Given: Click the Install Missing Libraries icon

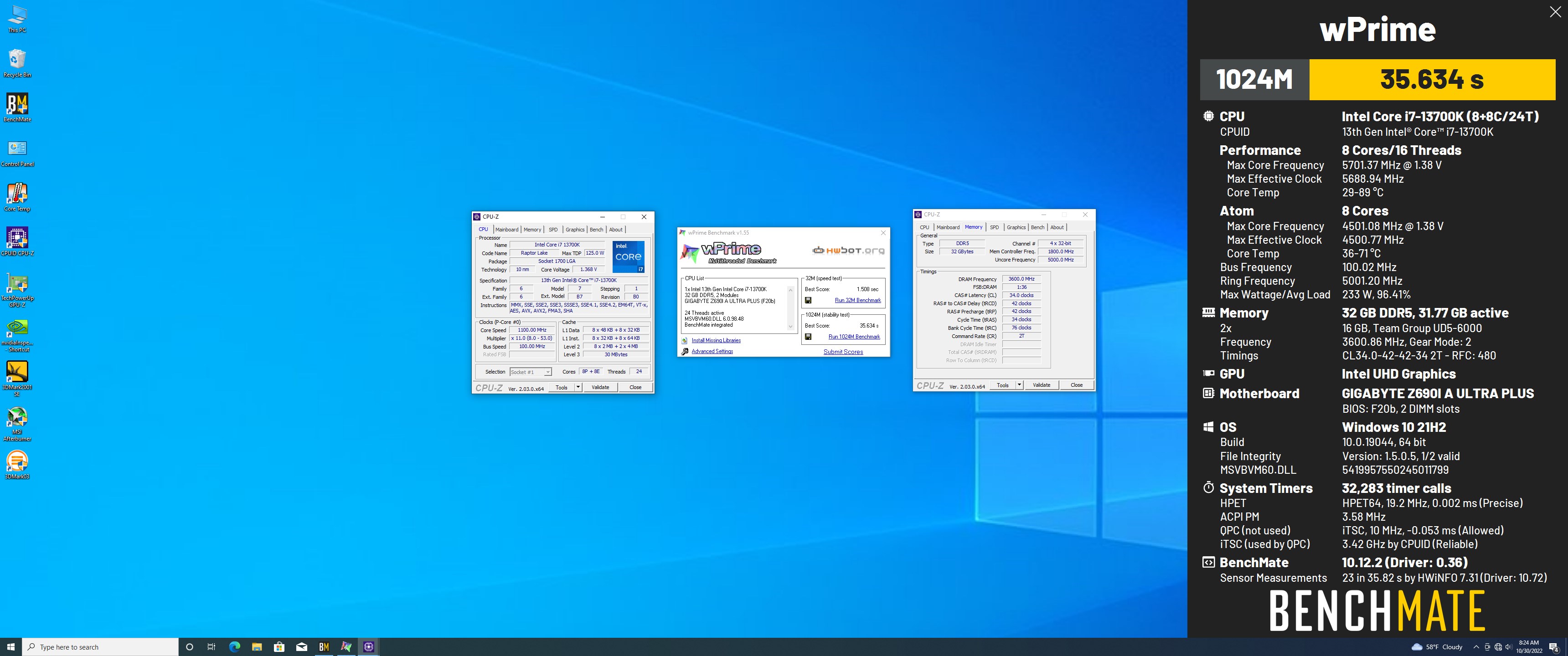Looking at the screenshot, I should click(684, 341).
